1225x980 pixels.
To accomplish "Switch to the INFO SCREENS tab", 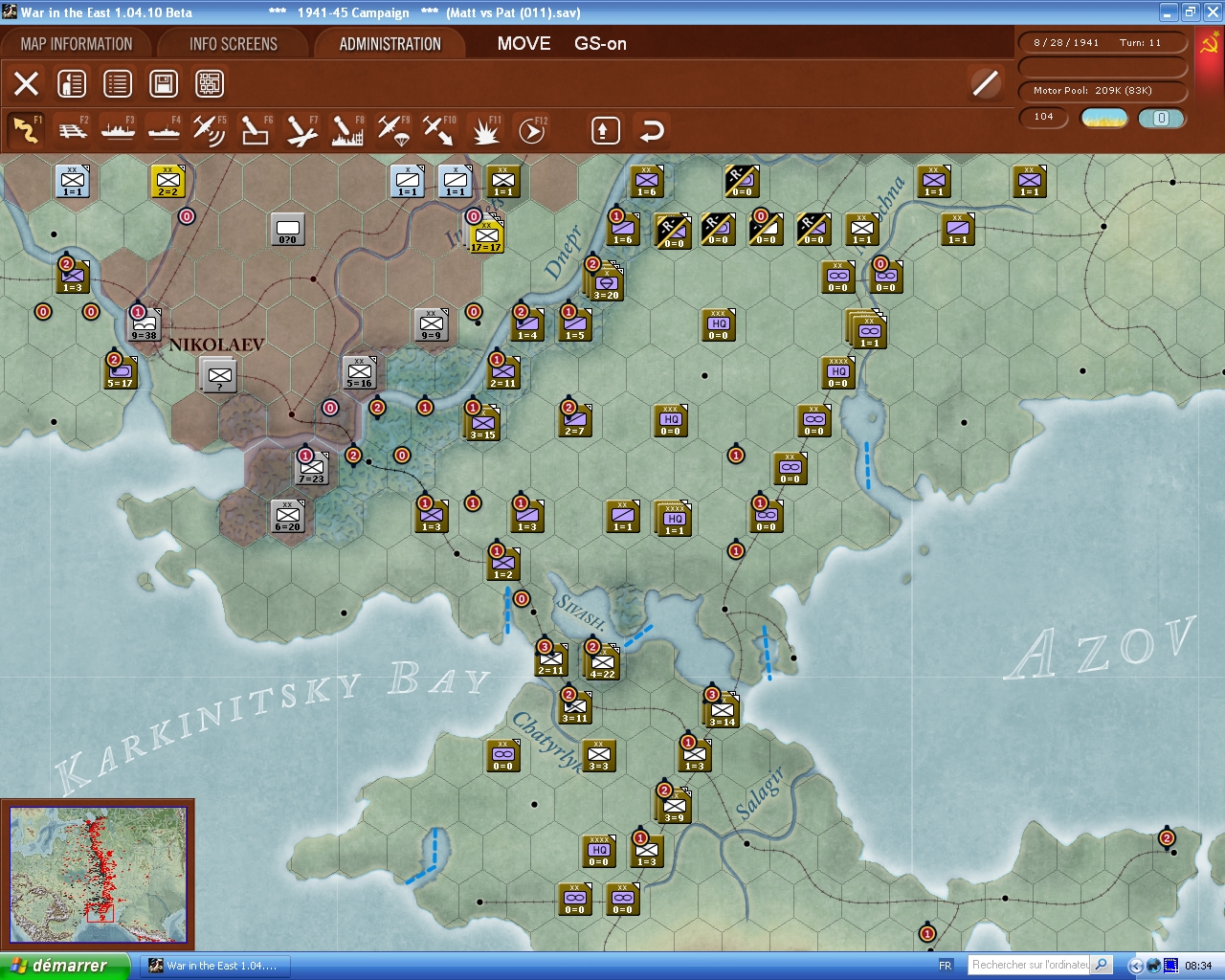I will click(x=234, y=44).
